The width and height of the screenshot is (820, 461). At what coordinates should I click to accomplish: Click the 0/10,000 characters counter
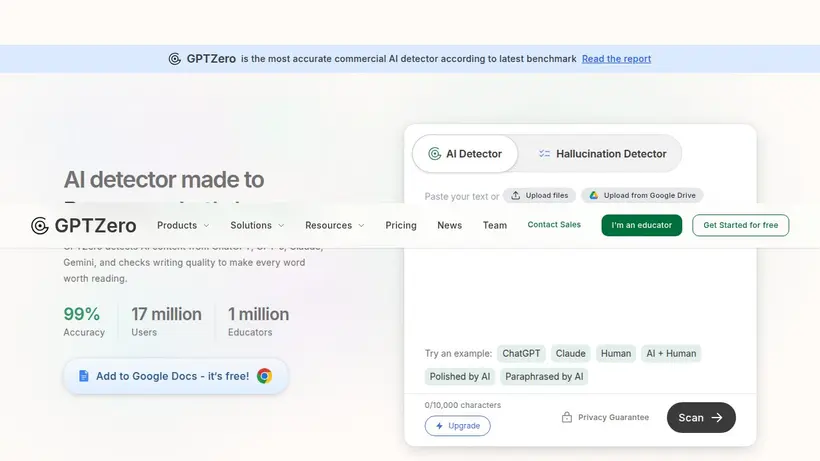pyautogui.click(x=463, y=405)
